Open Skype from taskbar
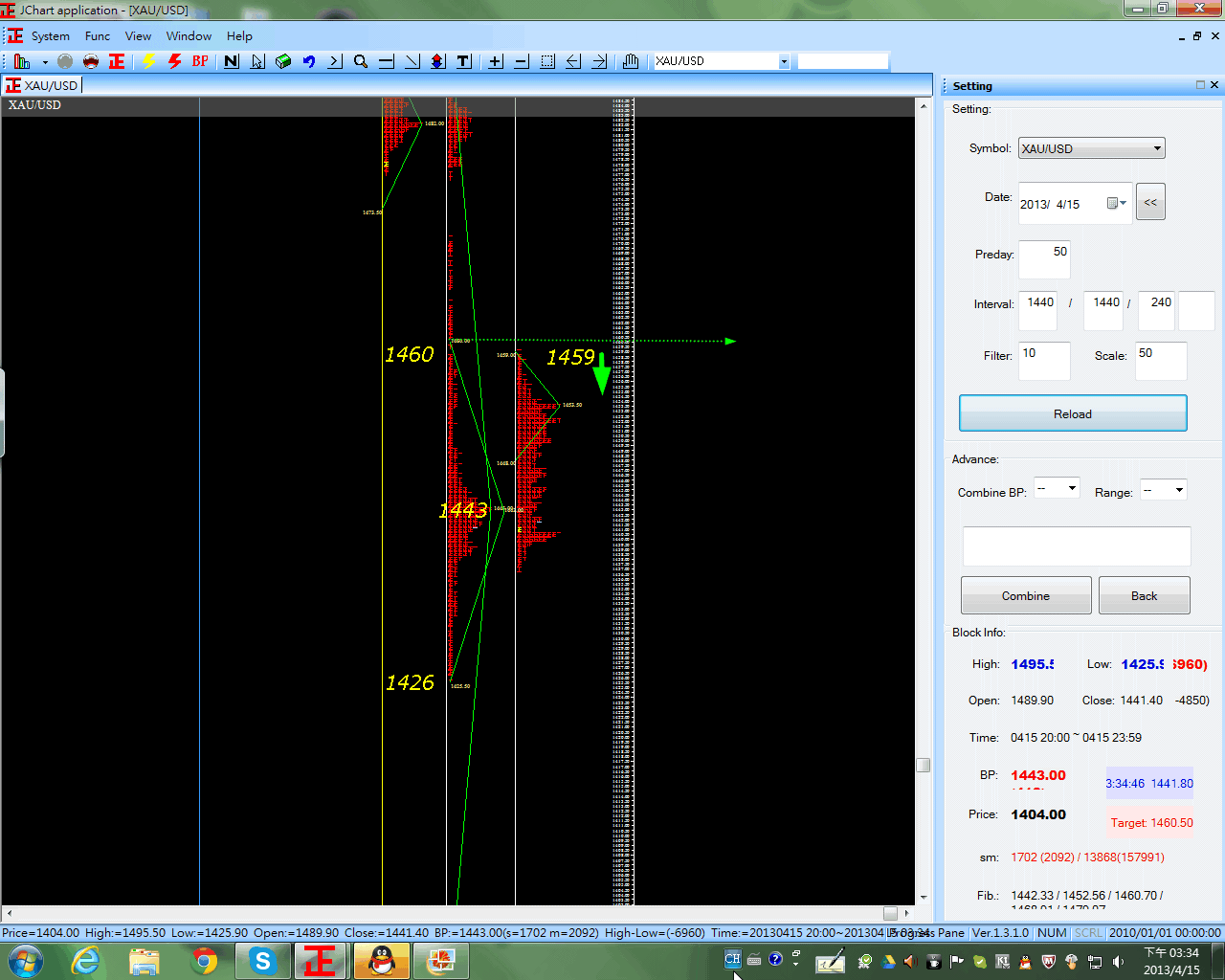This screenshot has height=980, width=1225. click(261, 961)
